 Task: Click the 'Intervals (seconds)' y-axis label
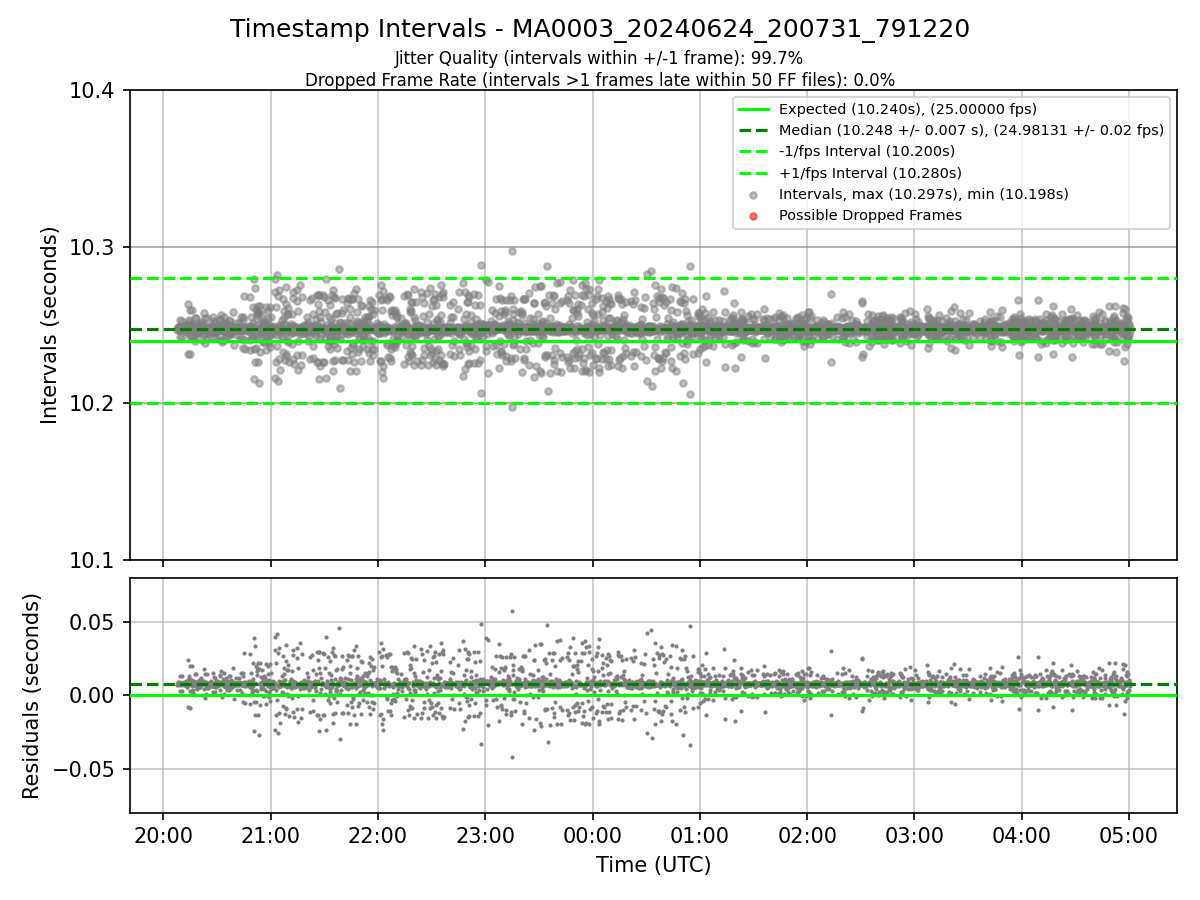tap(50, 325)
